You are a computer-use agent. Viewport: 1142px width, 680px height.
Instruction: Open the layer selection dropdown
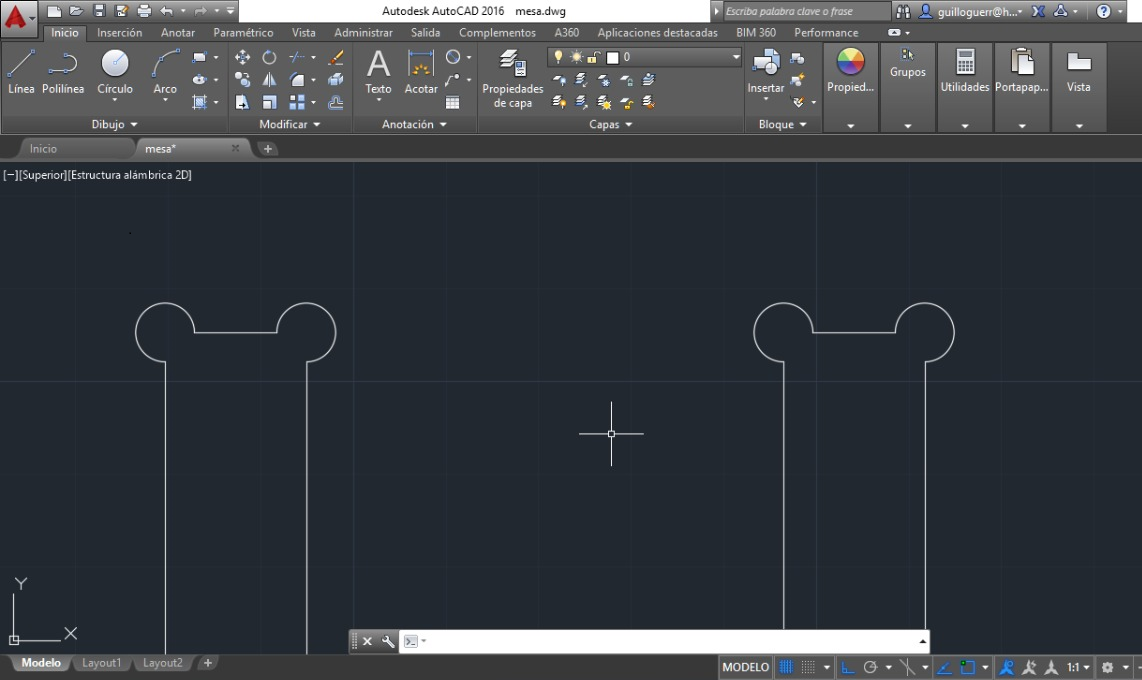click(736, 57)
